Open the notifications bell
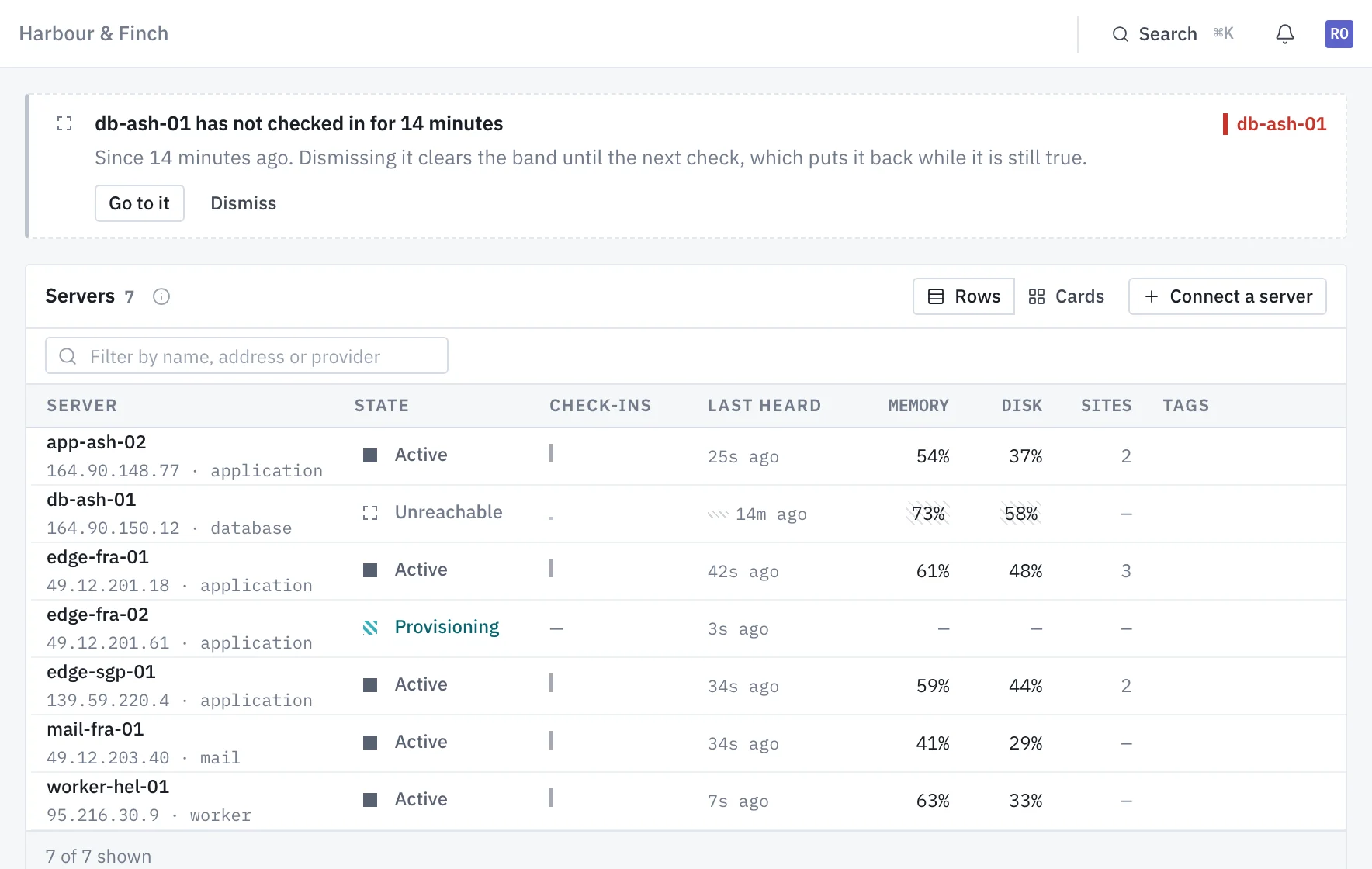The width and height of the screenshot is (1372, 869). point(1285,34)
